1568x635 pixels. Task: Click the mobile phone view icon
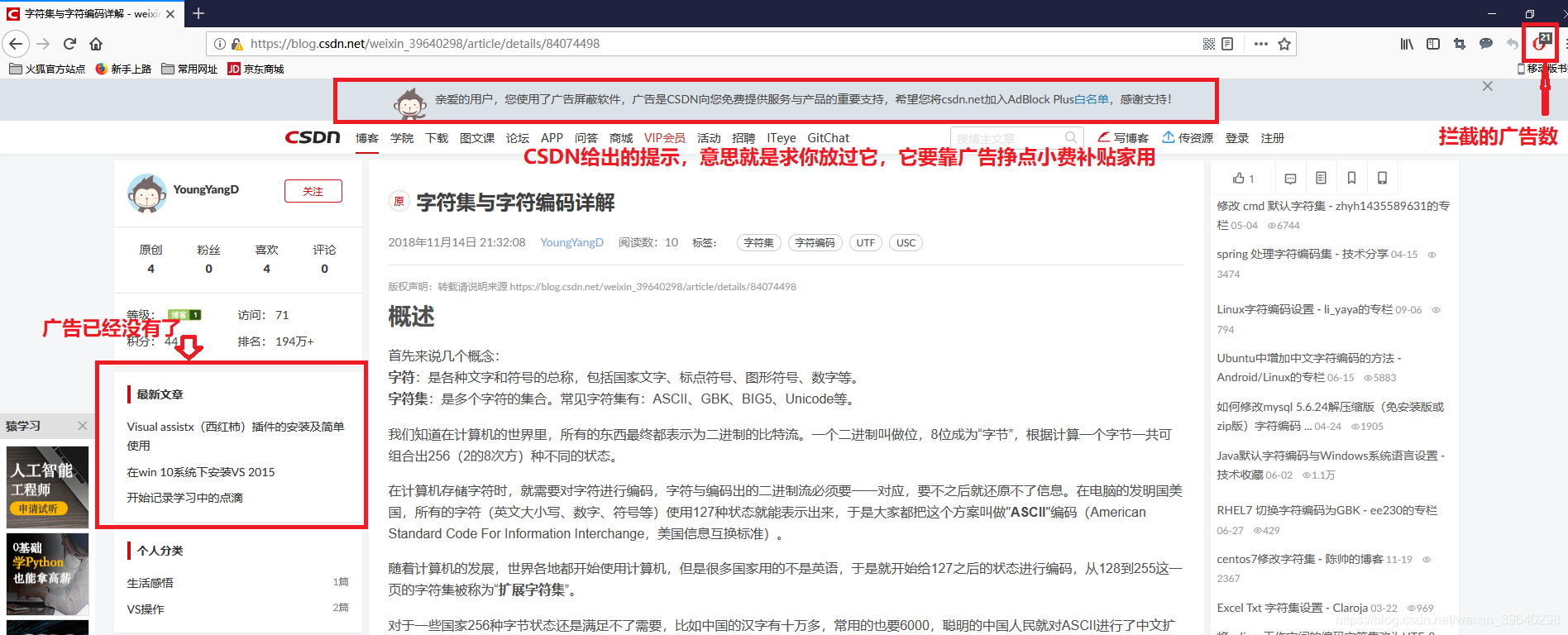click(1382, 178)
